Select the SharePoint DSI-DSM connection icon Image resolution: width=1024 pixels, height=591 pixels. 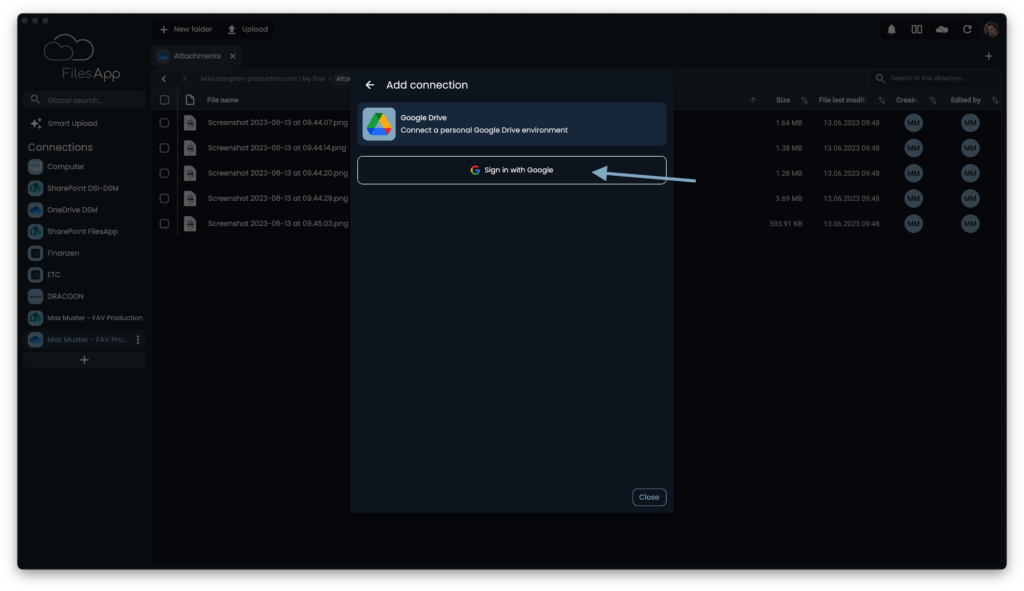[x=35, y=188]
